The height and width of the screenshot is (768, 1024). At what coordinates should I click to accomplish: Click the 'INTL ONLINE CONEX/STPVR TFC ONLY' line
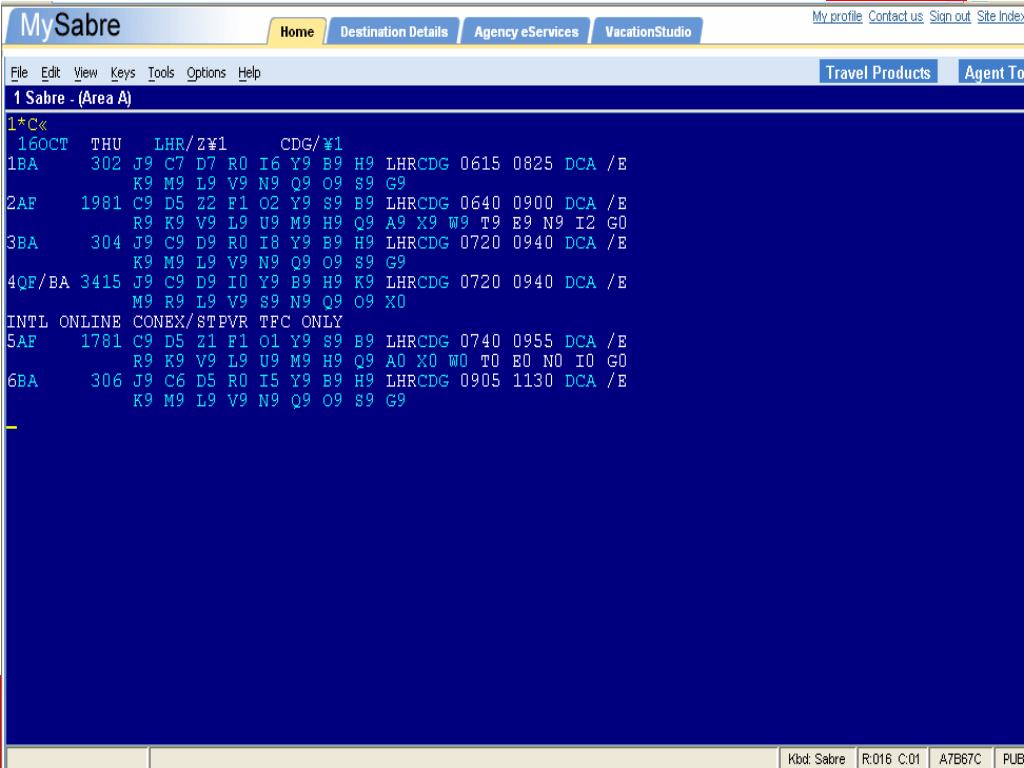(174, 322)
